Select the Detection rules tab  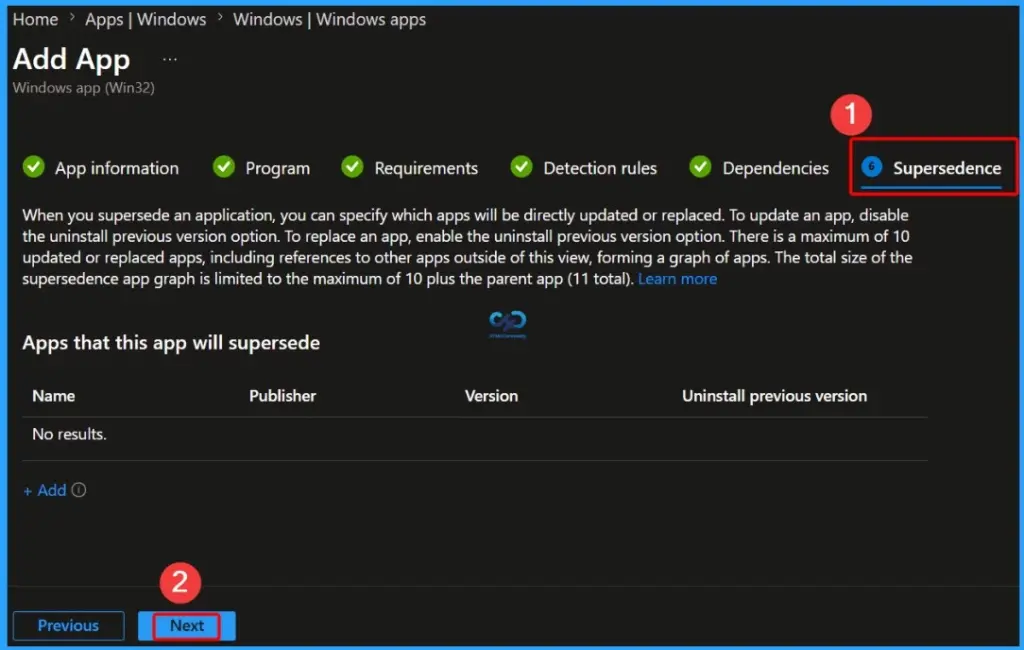(x=600, y=168)
